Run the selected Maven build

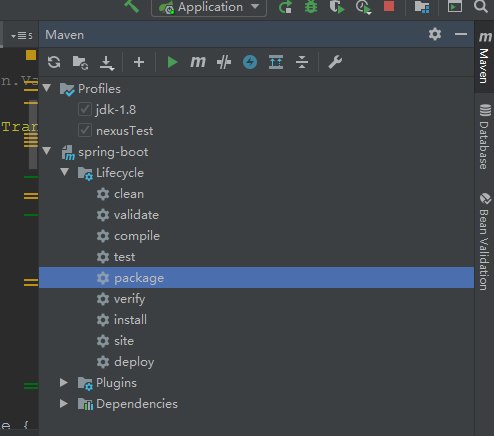172,62
